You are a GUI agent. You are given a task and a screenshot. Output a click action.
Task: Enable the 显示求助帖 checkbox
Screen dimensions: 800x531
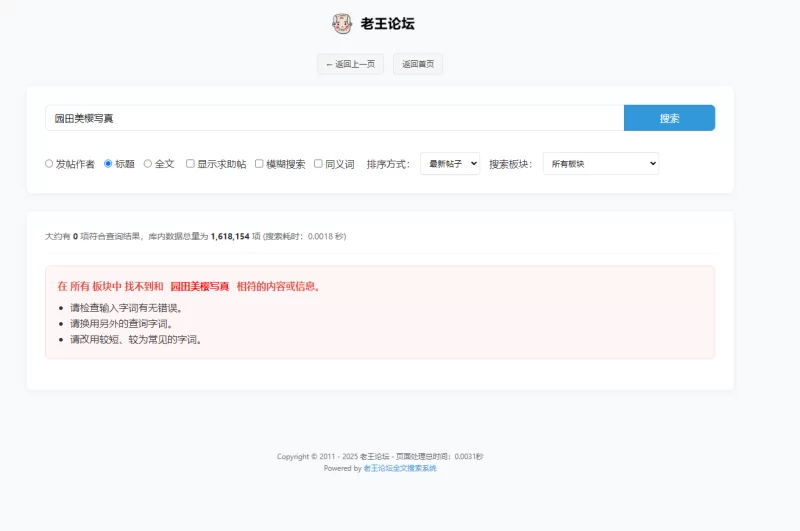pos(190,164)
